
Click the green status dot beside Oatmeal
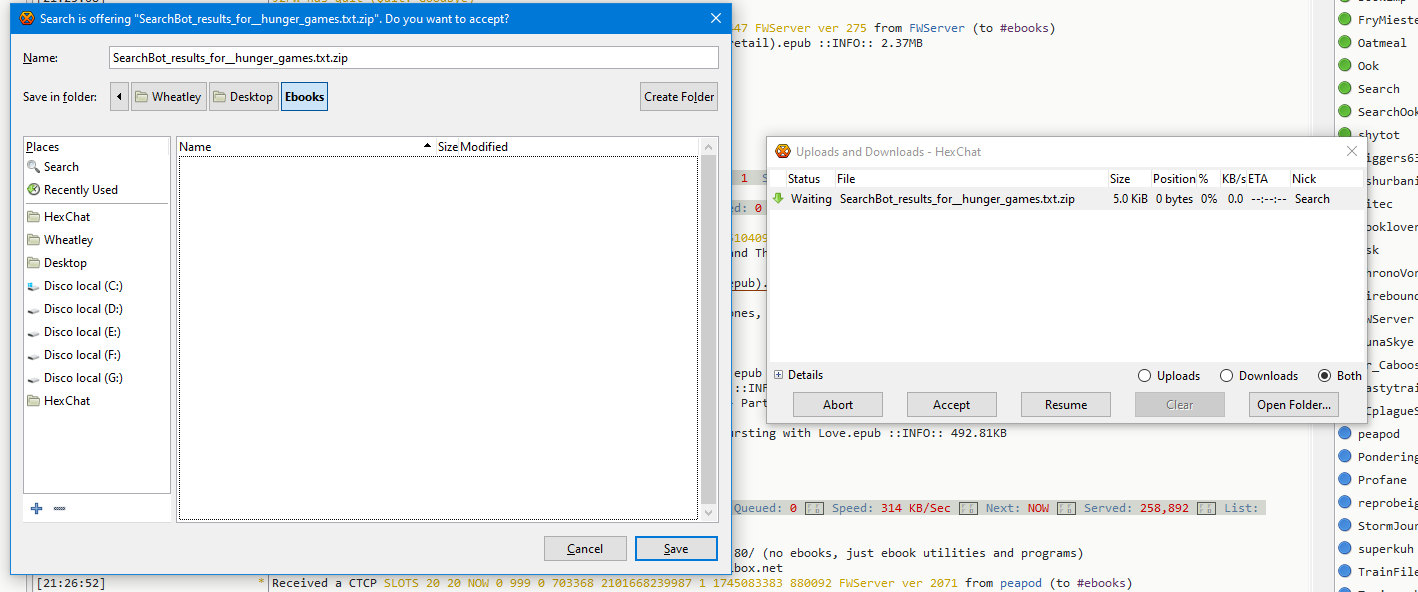(x=1346, y=43)
